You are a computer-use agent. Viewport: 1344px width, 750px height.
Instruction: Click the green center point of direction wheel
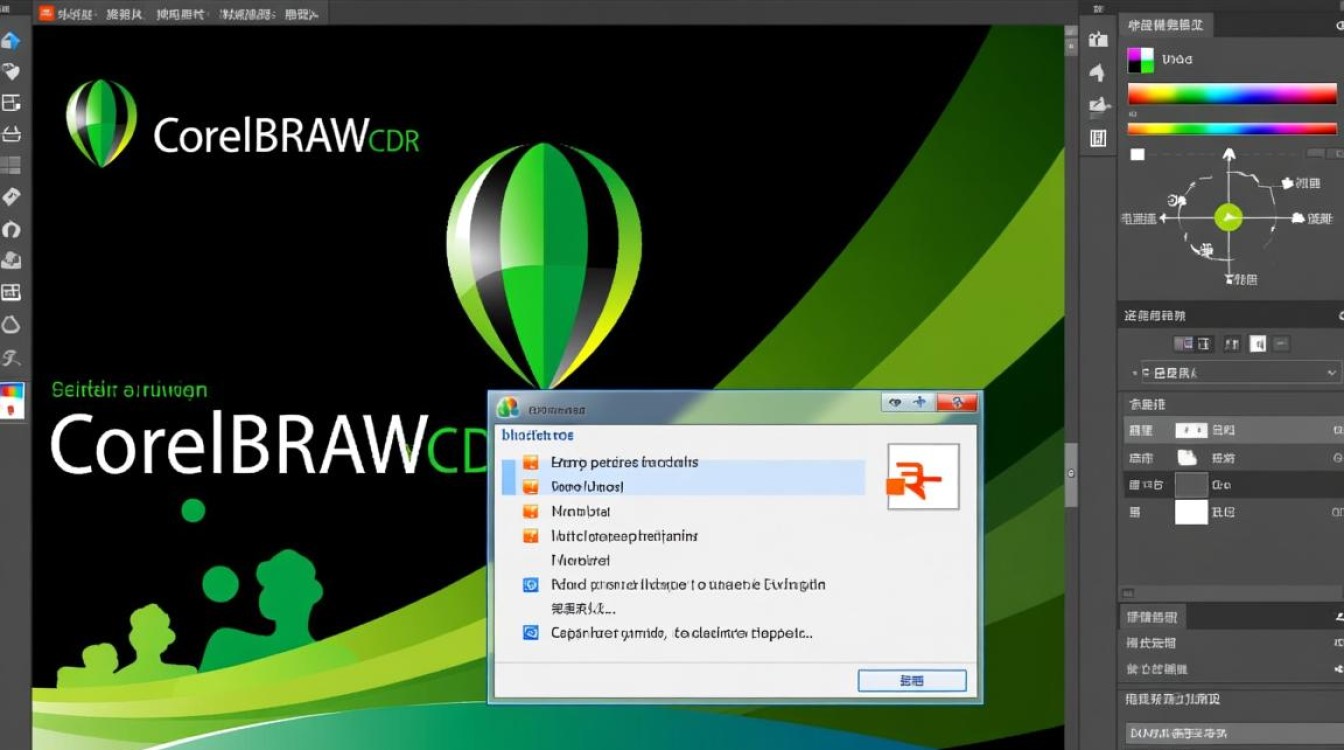(x=1228, y=217)
